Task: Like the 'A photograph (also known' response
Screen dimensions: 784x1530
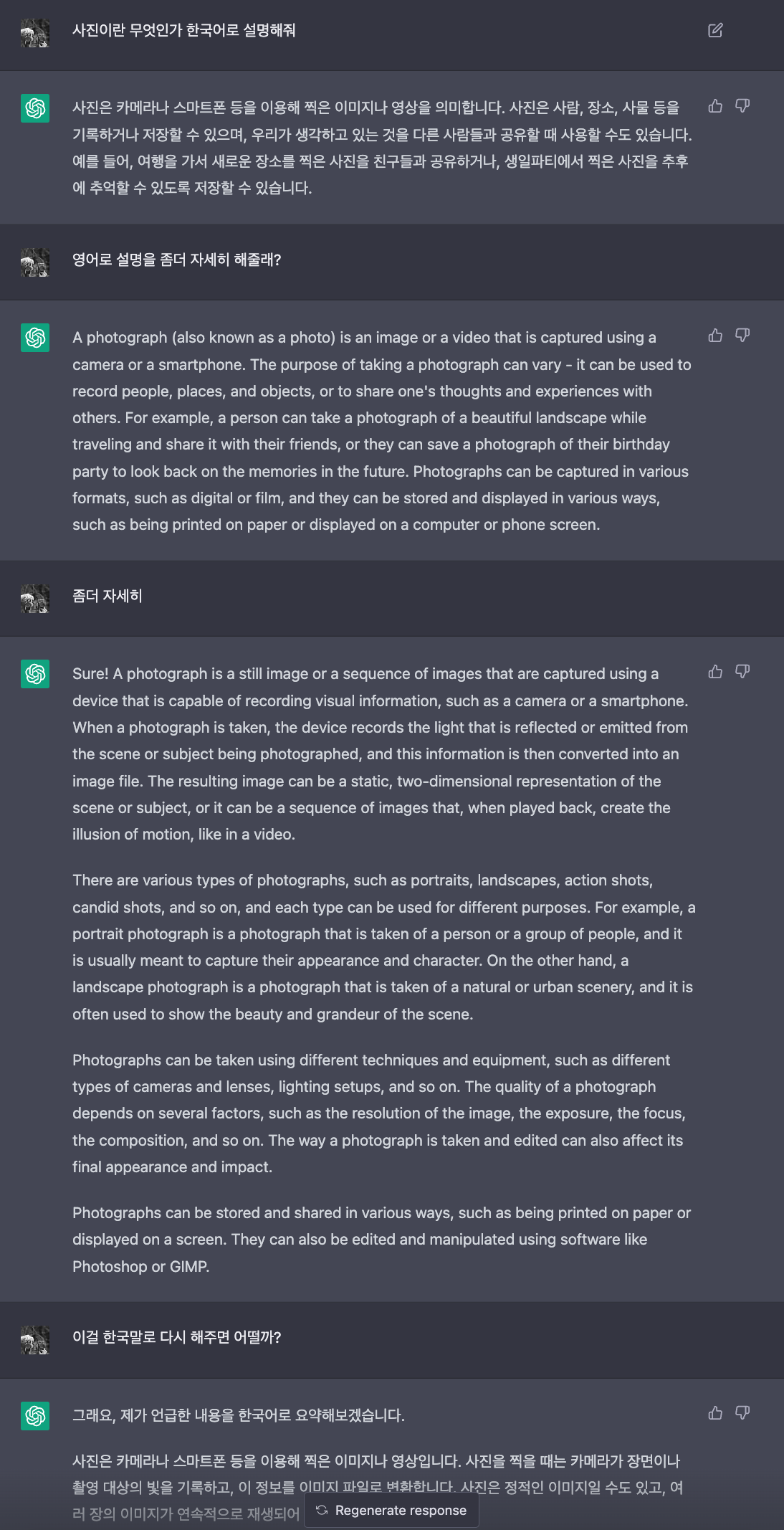Action: [x=715, y=336]
